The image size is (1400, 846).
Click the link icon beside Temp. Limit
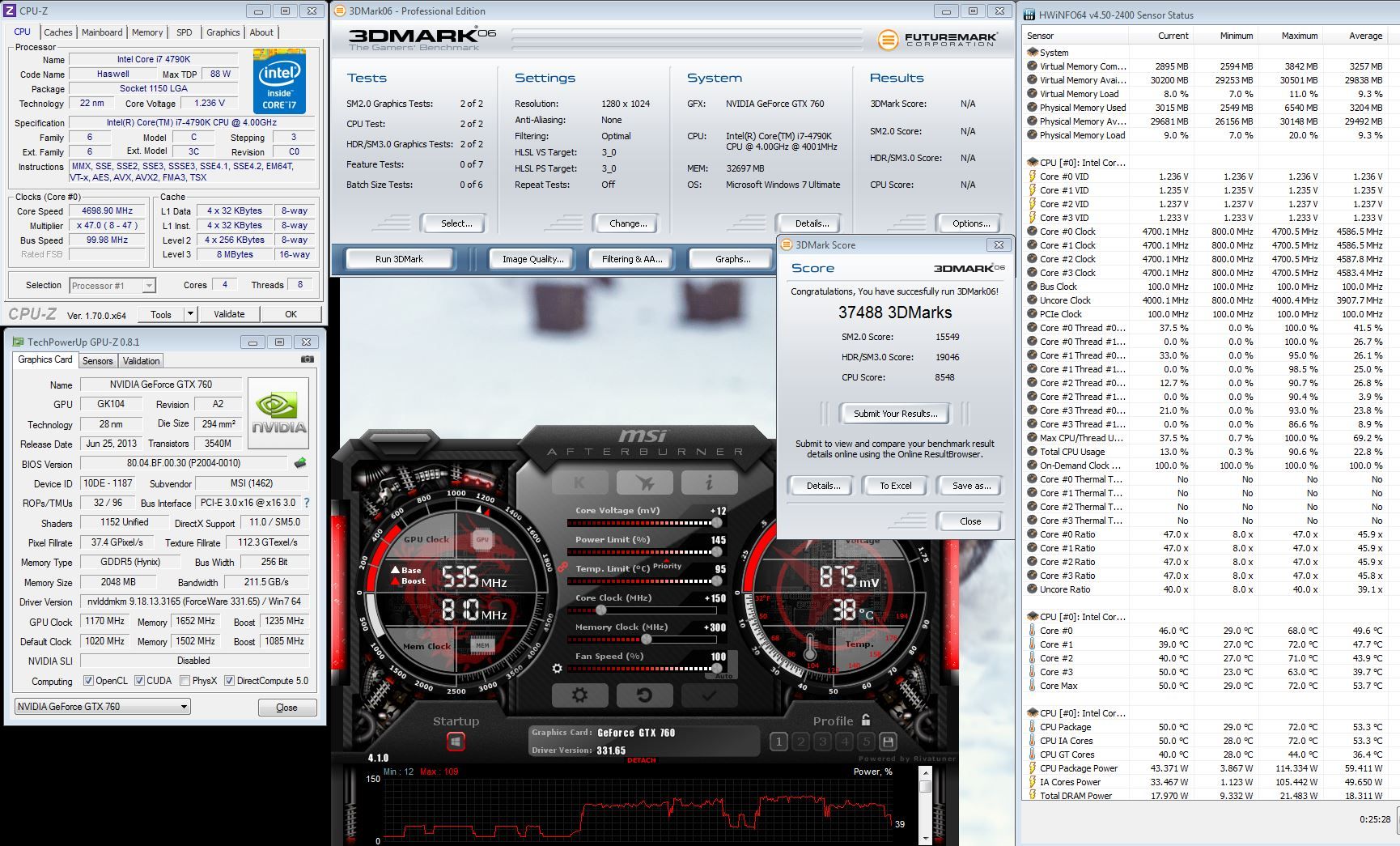[562, 568]
